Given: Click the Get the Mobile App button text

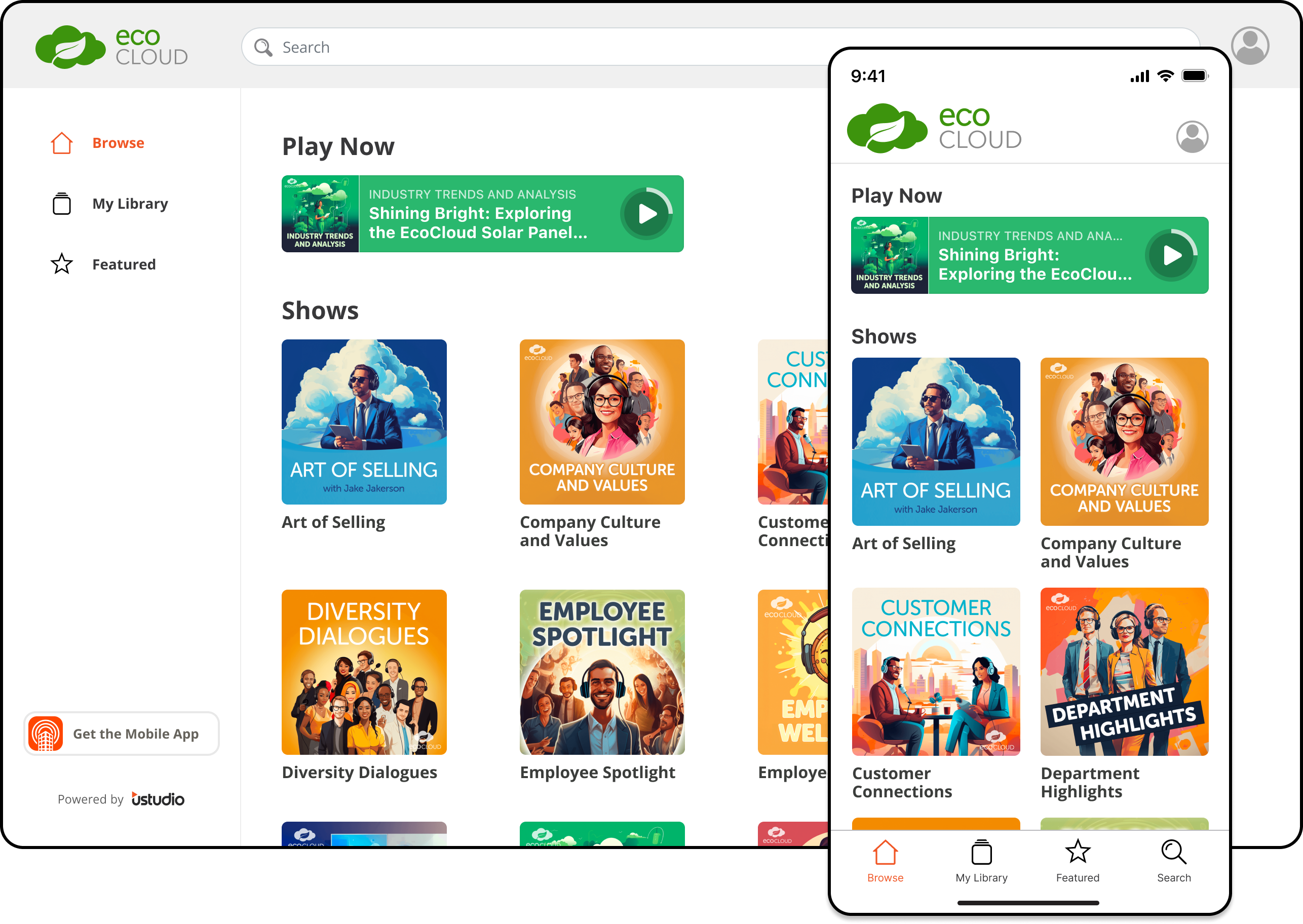Looking at the screenshot, I should 136,734.
